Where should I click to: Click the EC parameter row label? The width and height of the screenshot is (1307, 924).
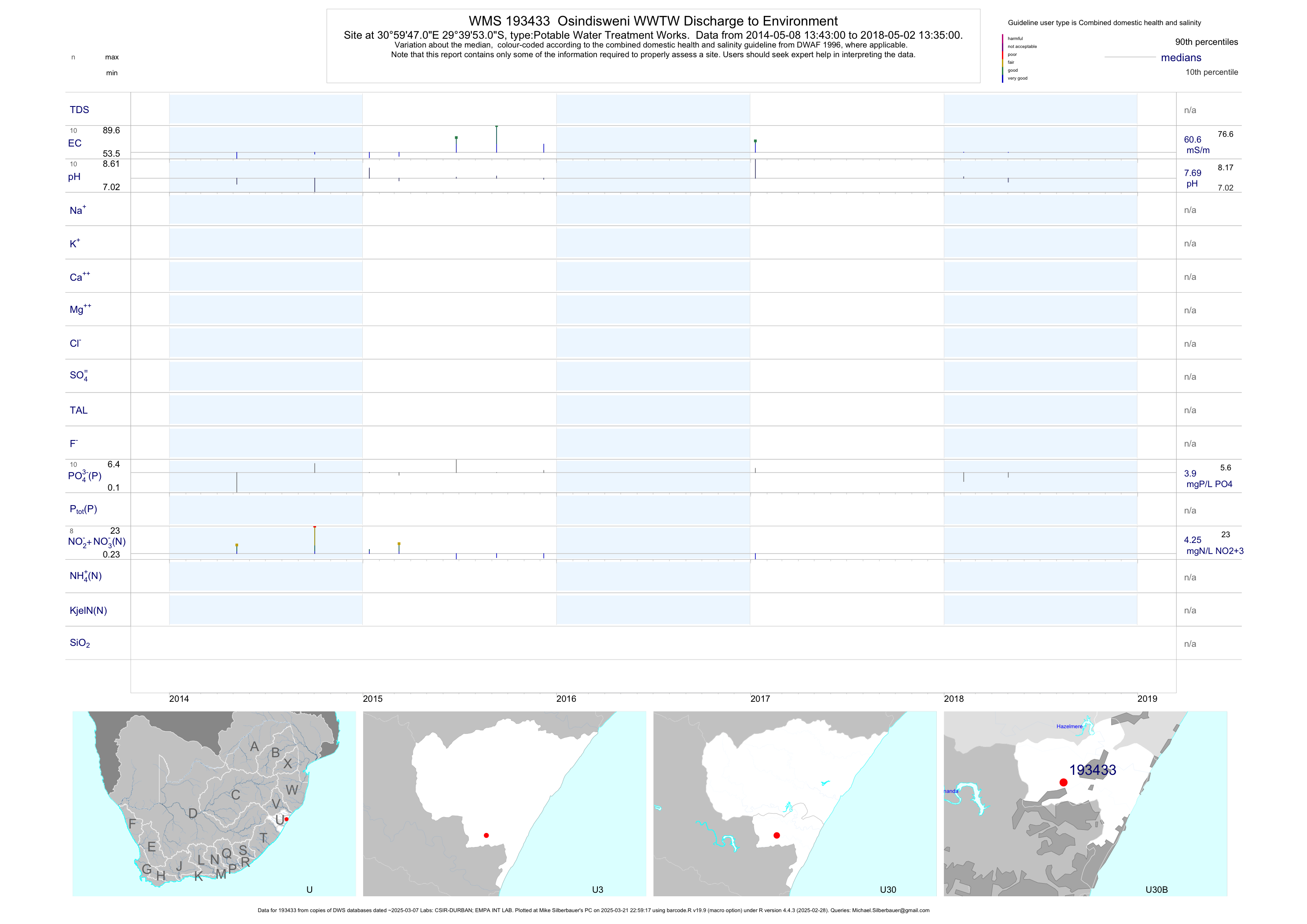(74, 143)
